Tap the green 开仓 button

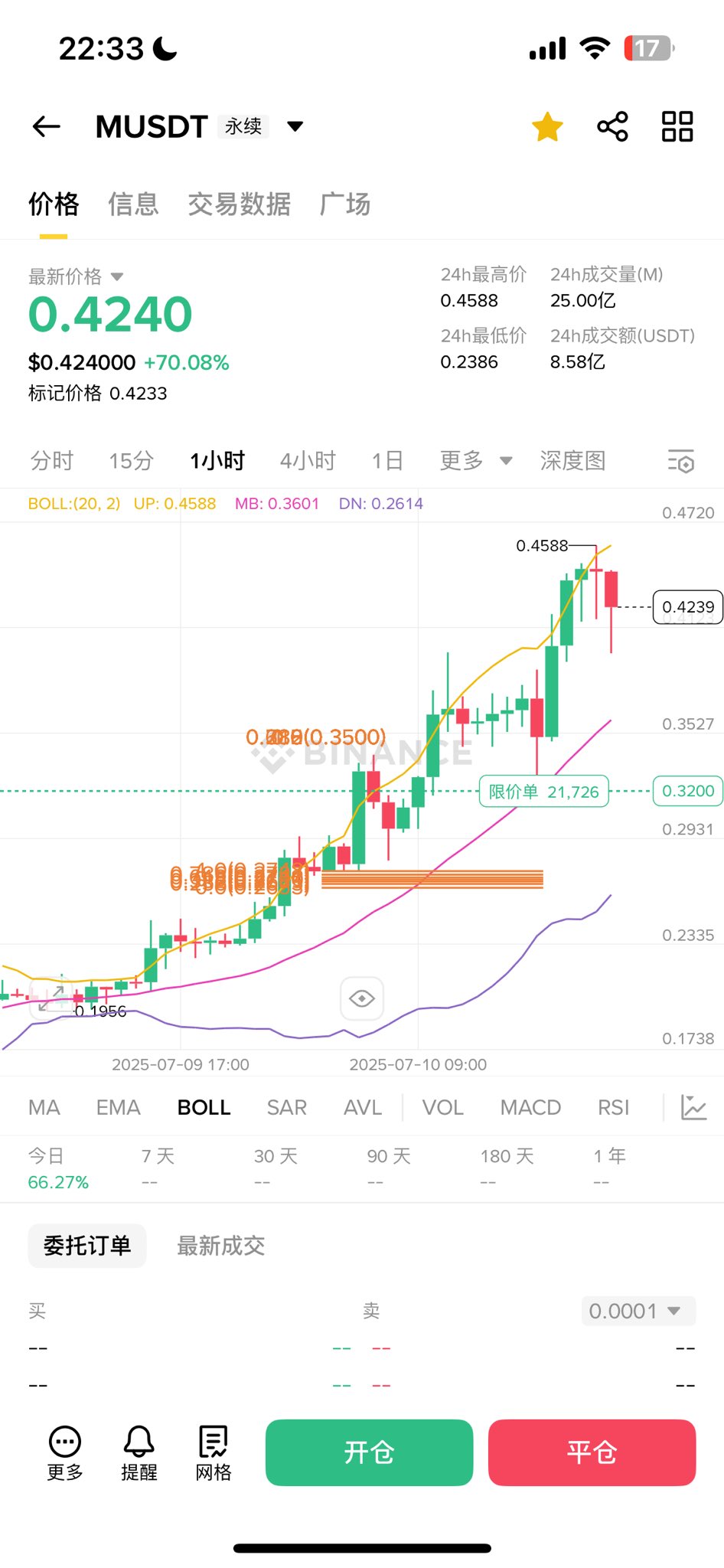tap(369, 1452)
